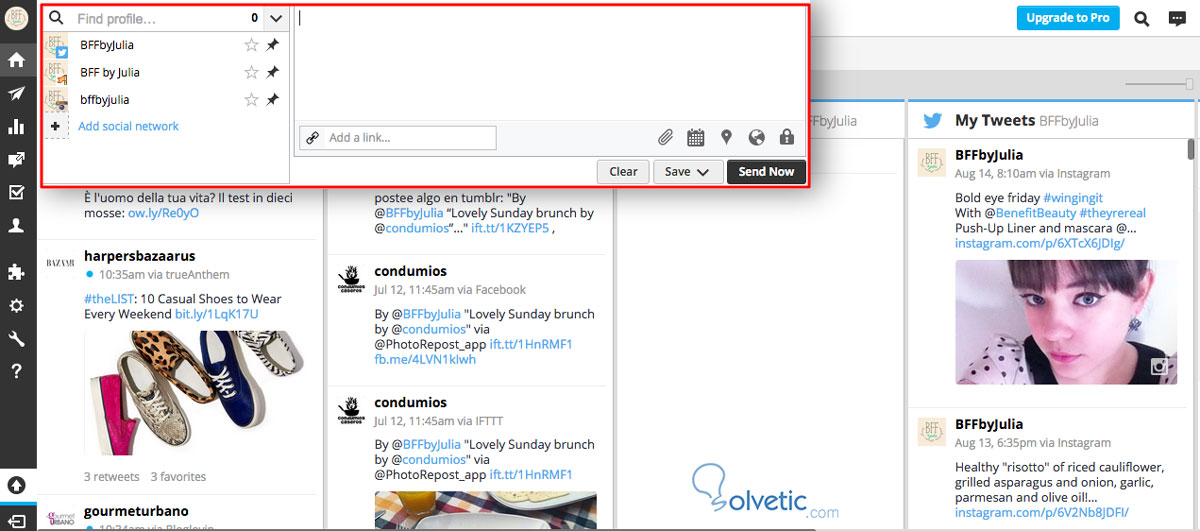1200x531 pixels.
Task: Open the Assignments icon in sidebar
Action: [16, 160]
